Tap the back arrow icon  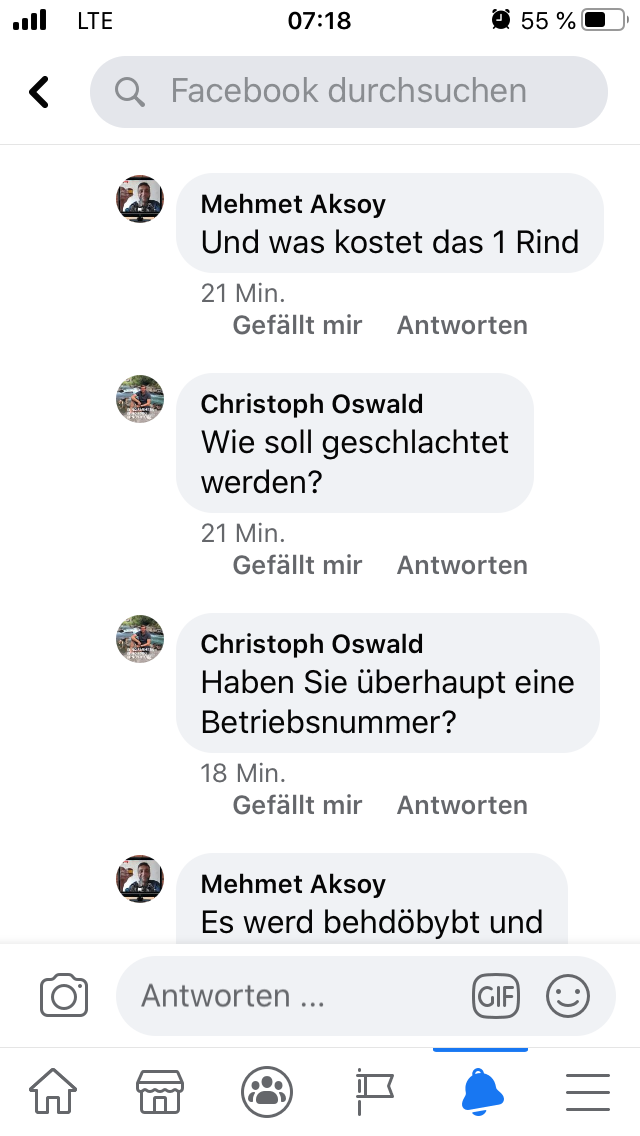point(39,92)
